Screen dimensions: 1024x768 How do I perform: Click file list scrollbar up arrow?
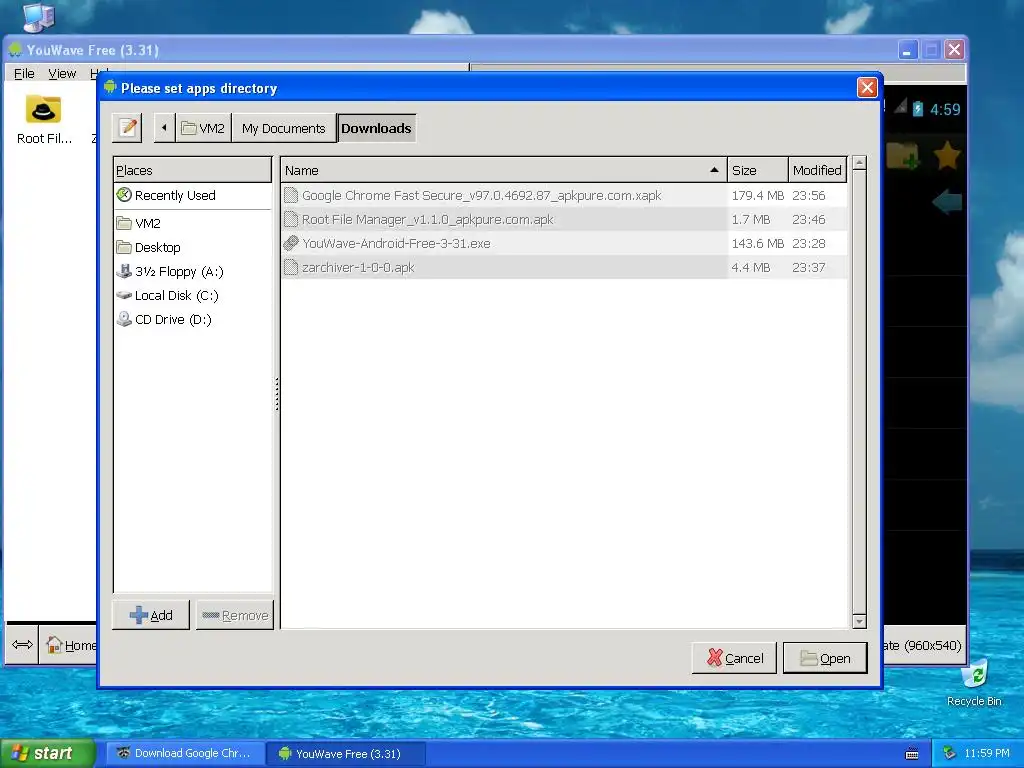[x=859, y=163]
